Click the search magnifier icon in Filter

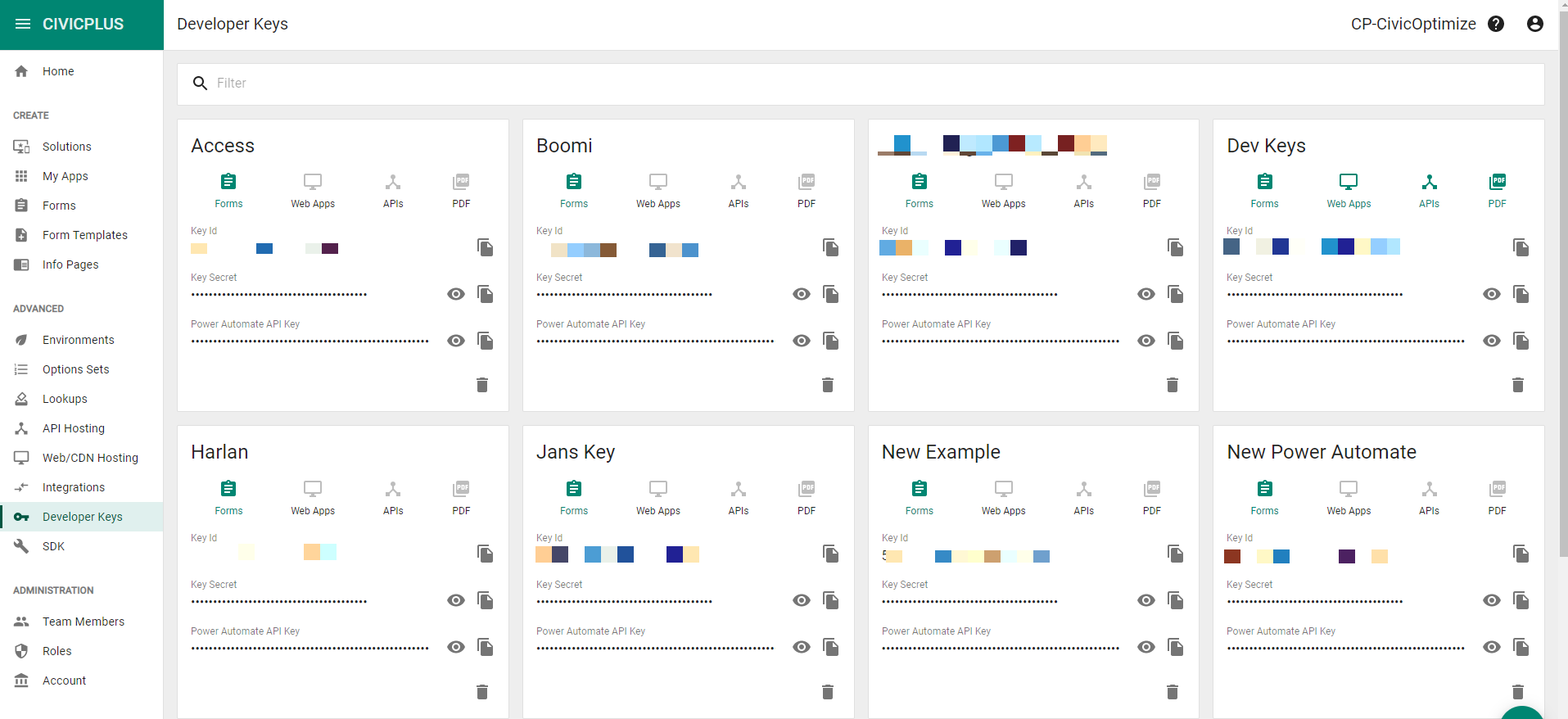tap(200, 83)
